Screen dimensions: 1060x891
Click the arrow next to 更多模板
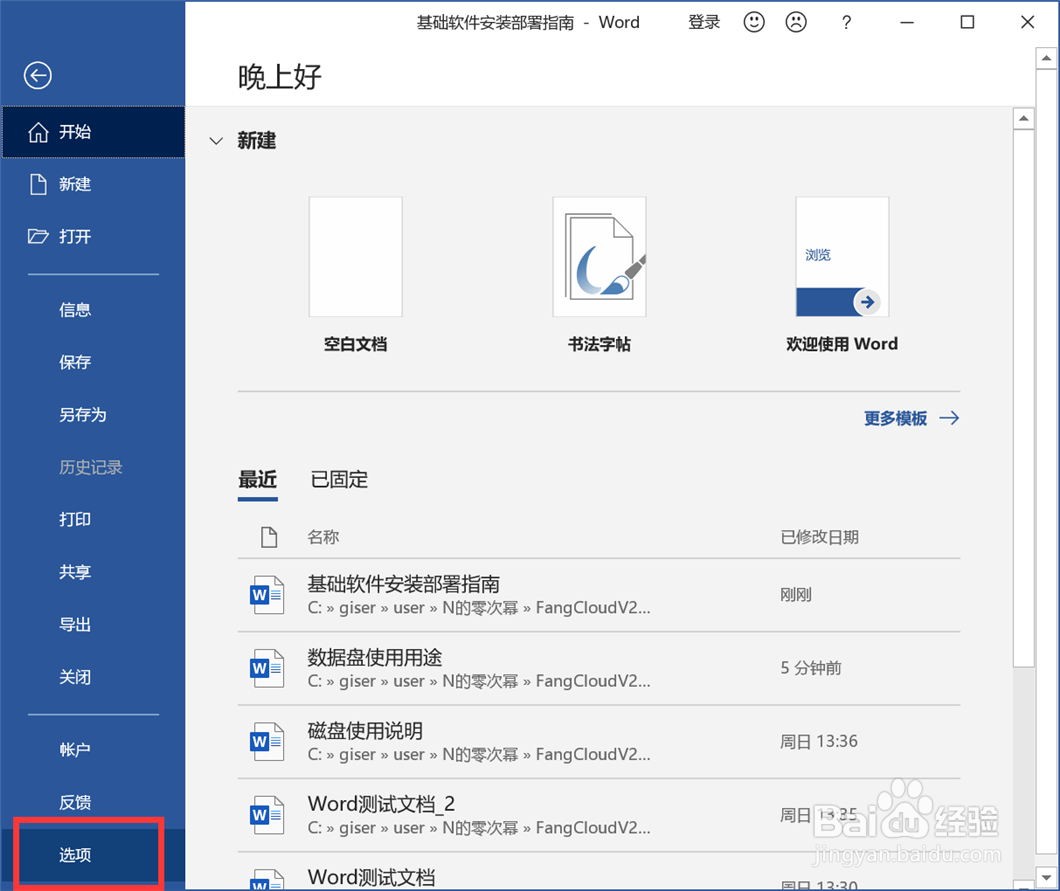(949, 418)
